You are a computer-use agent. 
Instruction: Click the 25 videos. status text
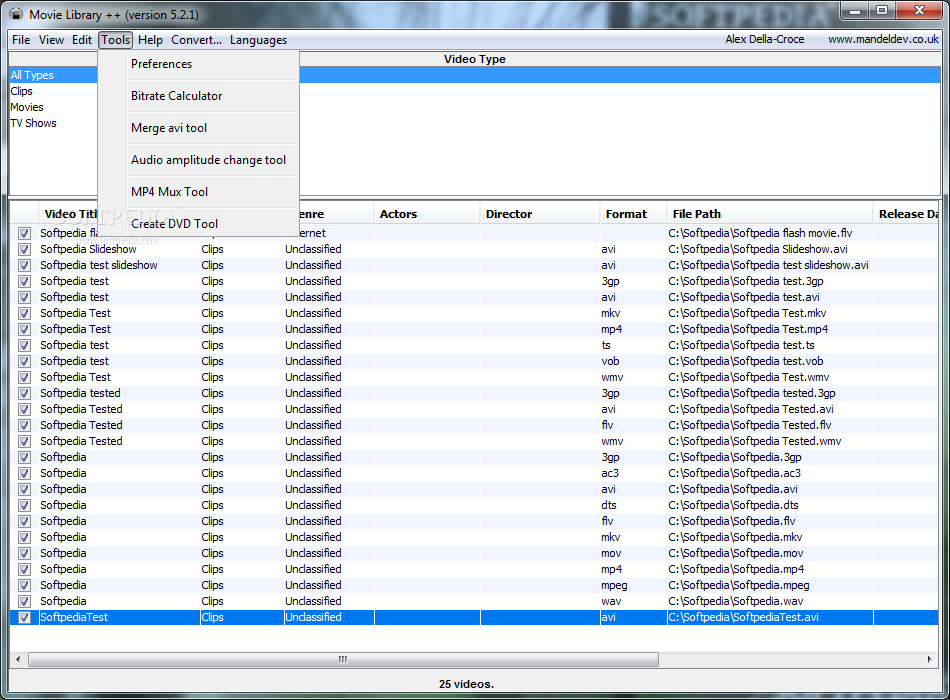point(467,684)
